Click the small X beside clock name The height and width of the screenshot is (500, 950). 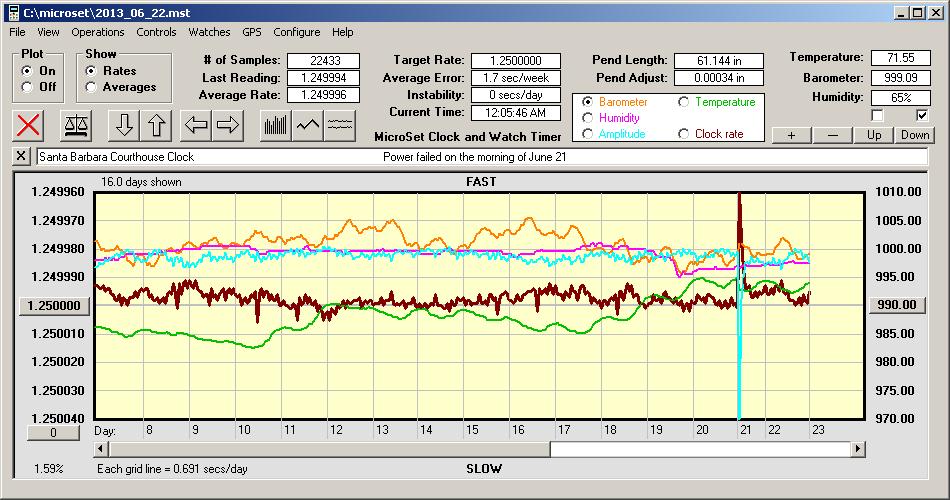click(x=21, y=156)
